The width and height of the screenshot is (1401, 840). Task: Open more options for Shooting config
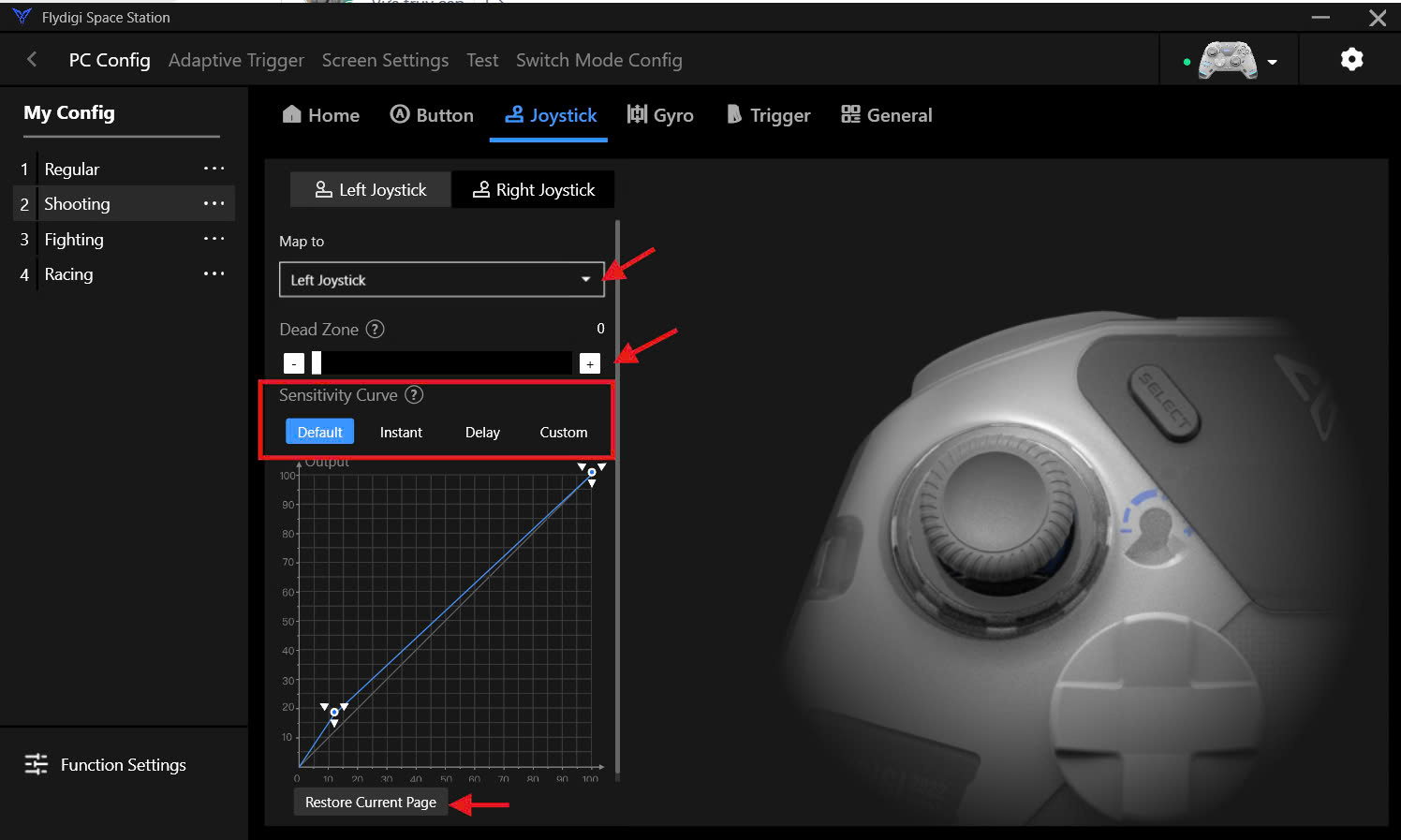(214, 203)
